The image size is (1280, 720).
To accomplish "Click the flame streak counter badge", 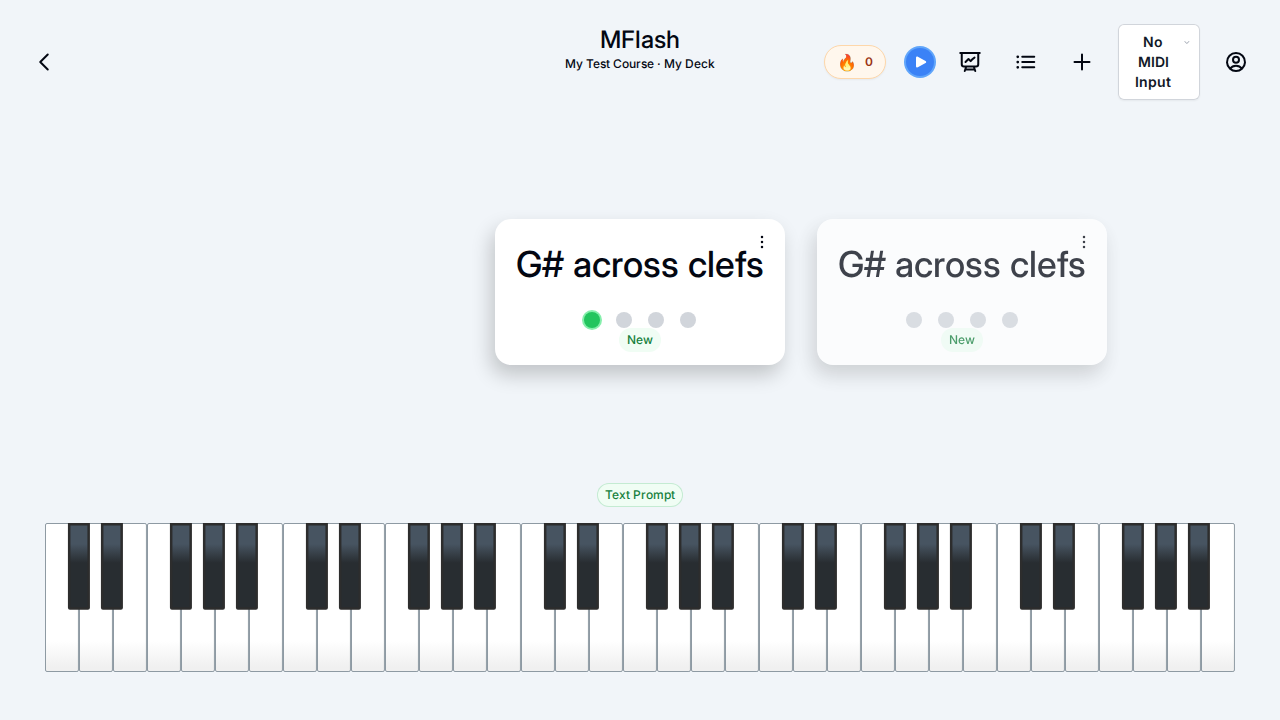I will [x=855, y=62].
